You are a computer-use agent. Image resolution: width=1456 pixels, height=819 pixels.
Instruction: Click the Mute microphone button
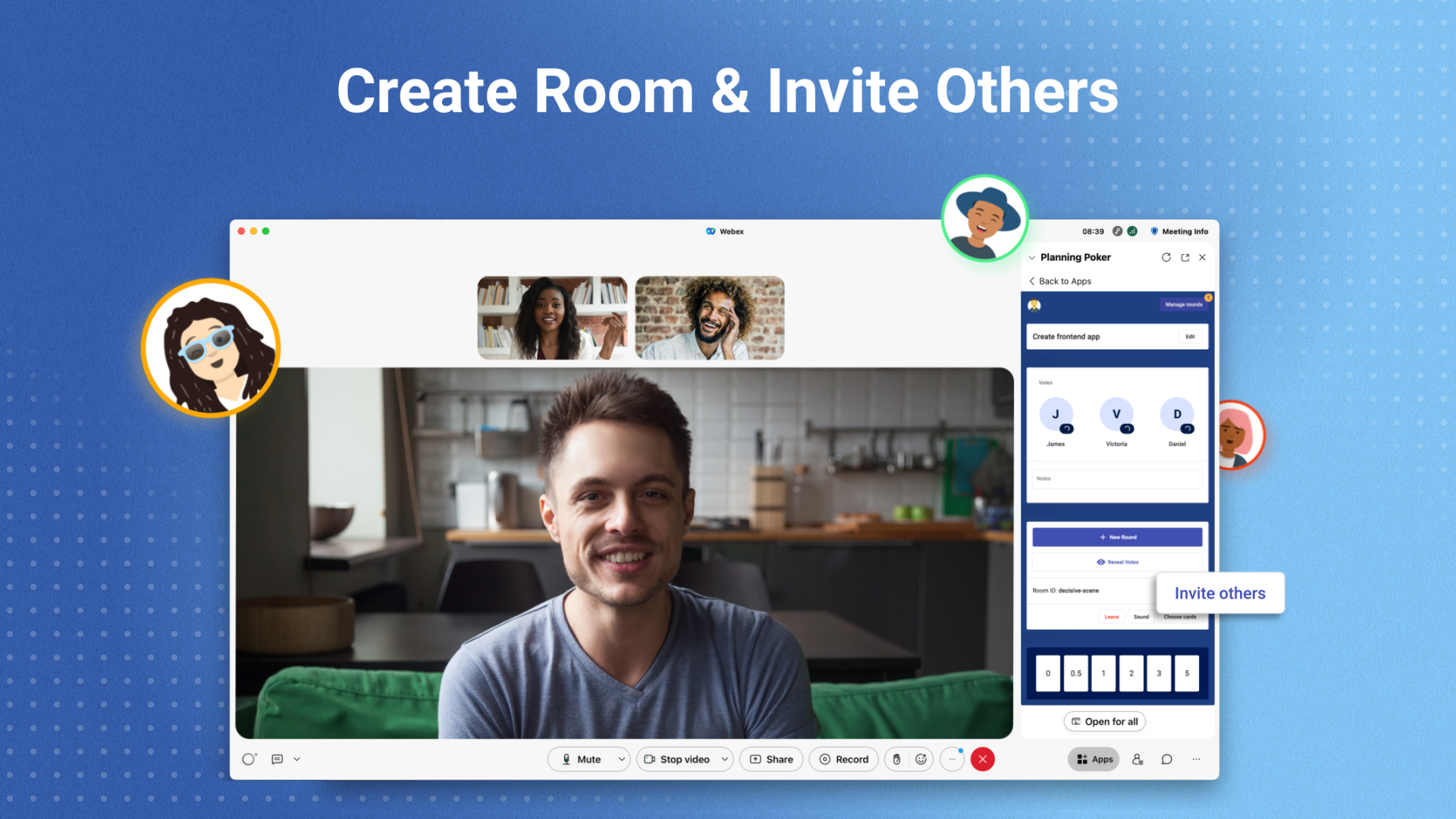pyautogui.click(x=582, y=759)
